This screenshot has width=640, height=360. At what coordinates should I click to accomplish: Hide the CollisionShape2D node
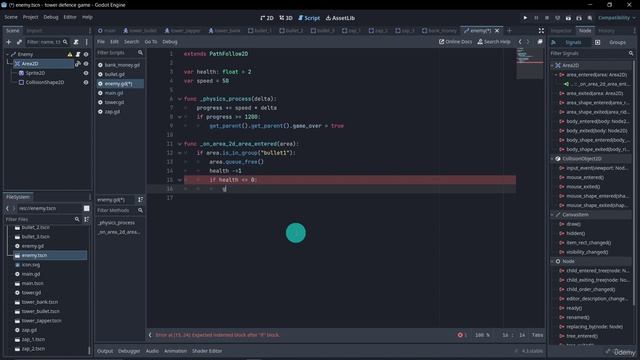86,82
